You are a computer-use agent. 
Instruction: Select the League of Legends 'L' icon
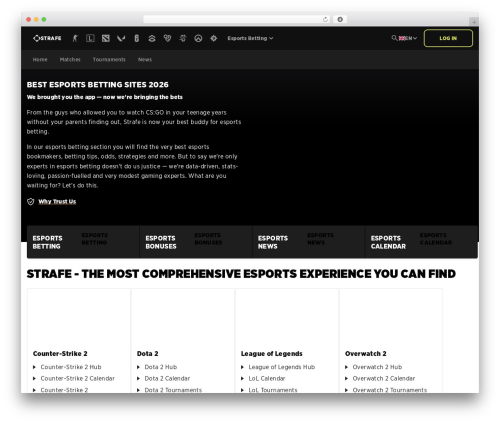click(x=90, y=38)
